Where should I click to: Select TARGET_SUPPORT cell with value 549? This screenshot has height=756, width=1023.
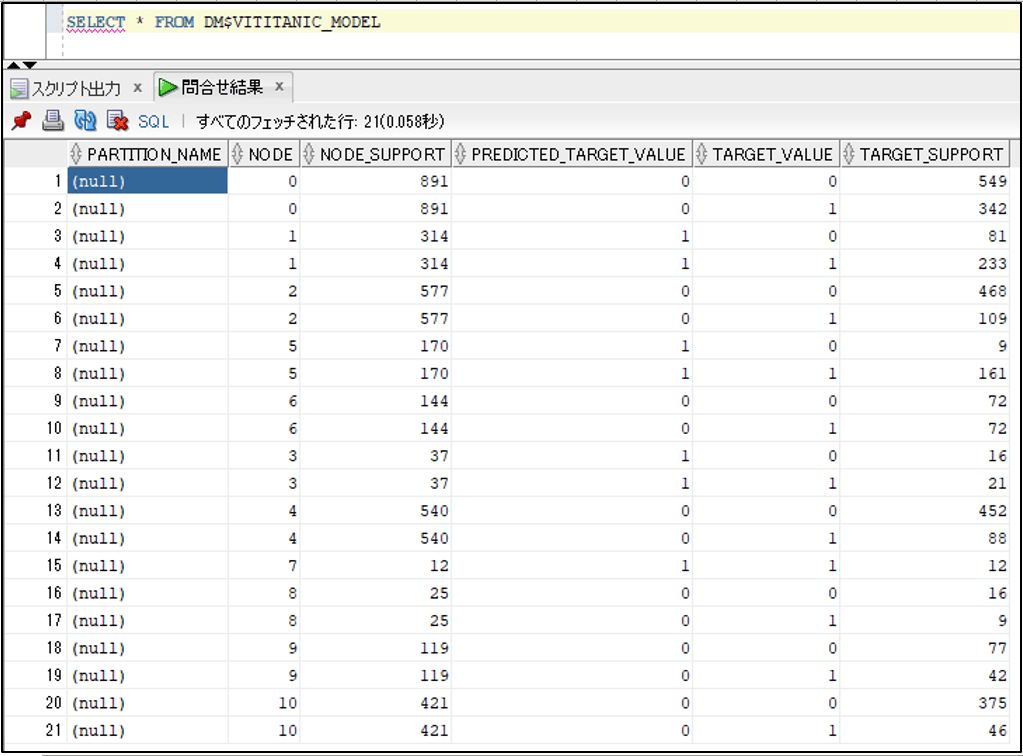(x=924, y=182)
